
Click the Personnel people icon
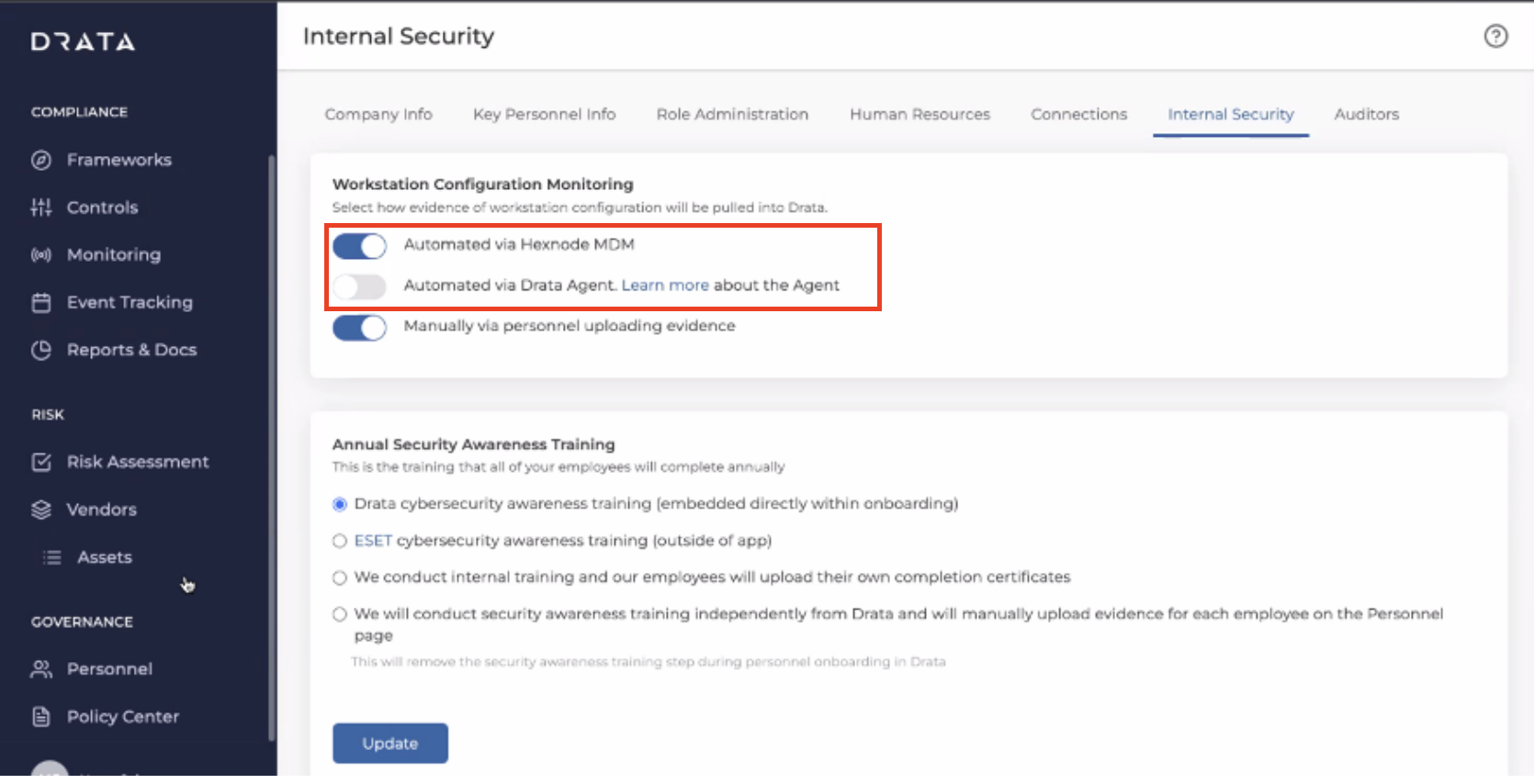41,669
